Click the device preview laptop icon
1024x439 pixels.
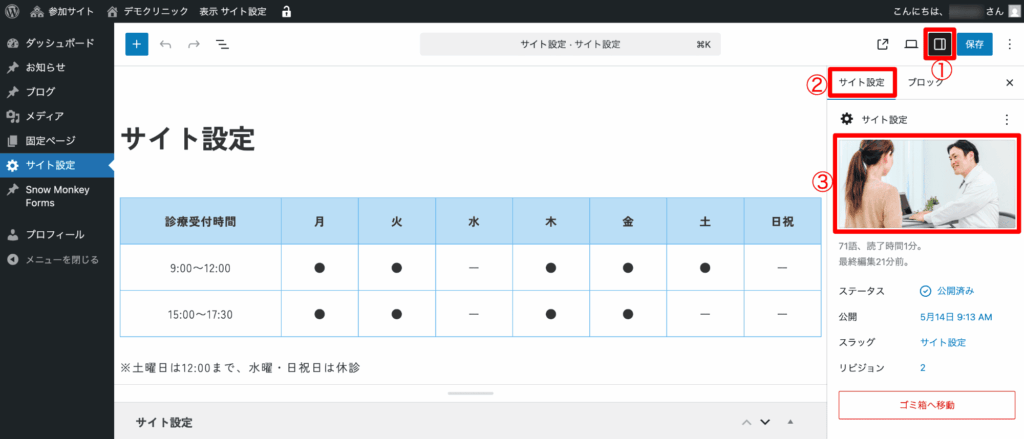click(911, 44)
